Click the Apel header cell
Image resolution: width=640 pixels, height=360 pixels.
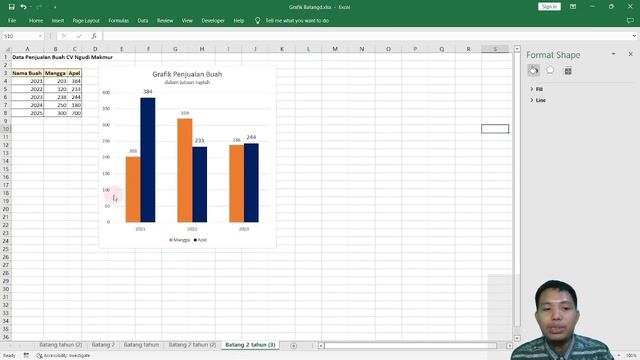74,73
